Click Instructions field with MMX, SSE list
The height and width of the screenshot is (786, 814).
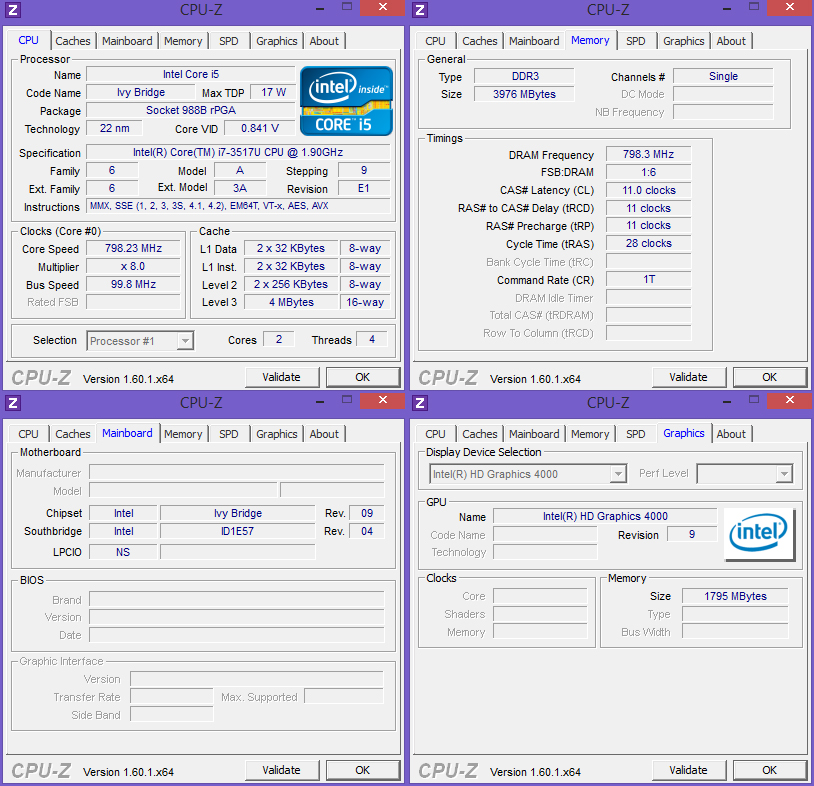[238, 206]
